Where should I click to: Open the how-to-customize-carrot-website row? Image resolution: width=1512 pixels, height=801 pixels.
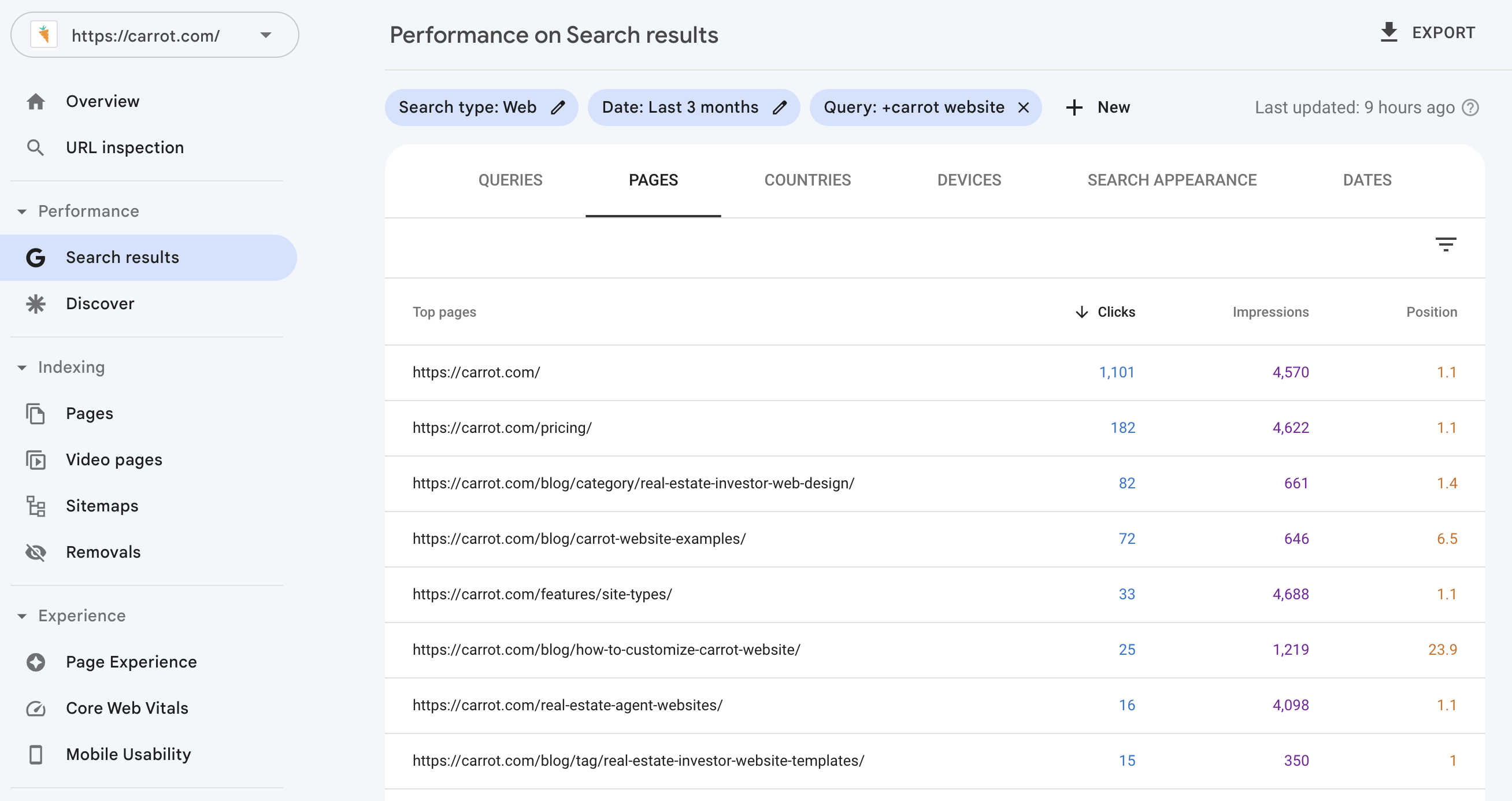click(935, 650)
